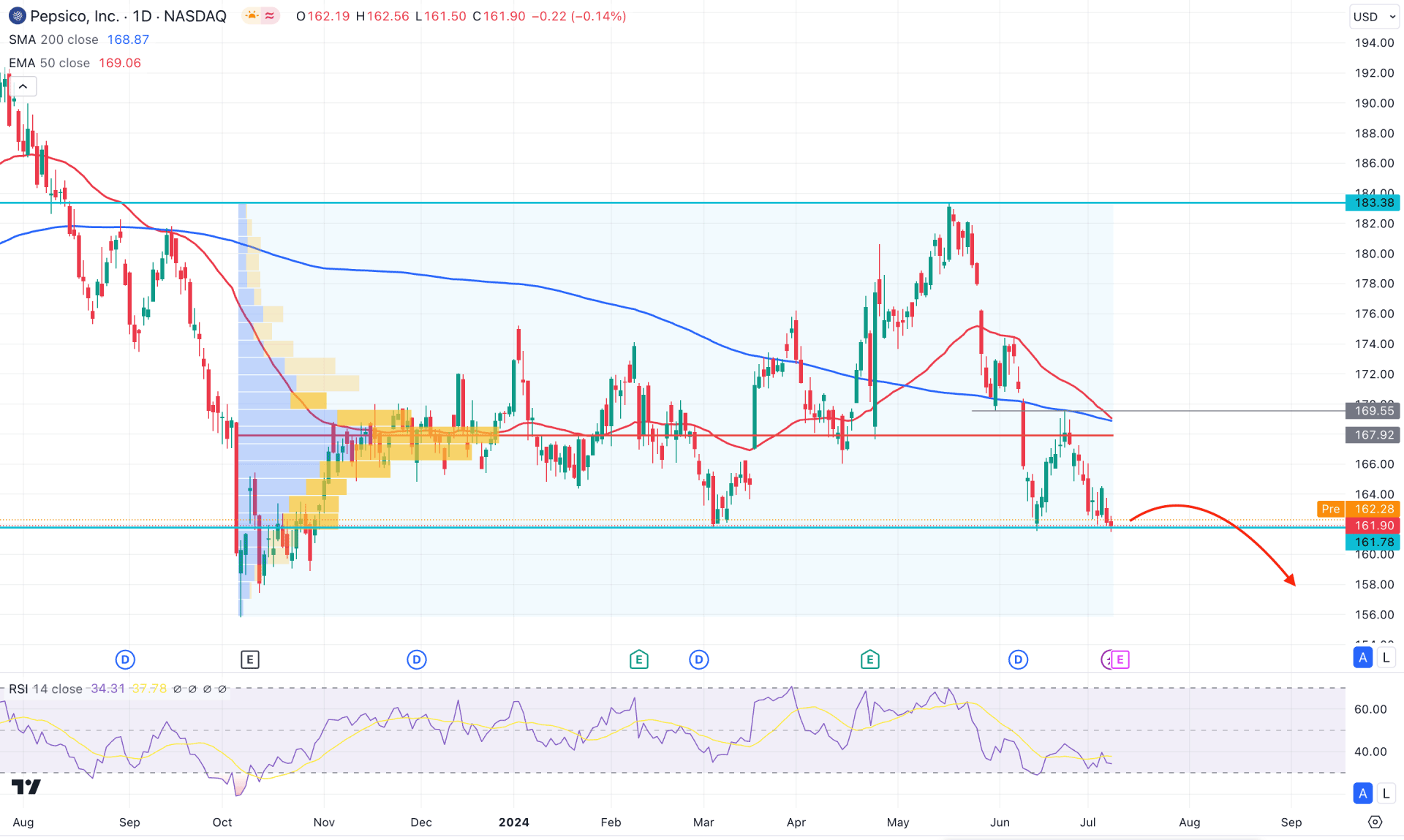1404x840 pixels.
Task: Click the close value C161.90 in header
Action: click(x=499, y=16)
